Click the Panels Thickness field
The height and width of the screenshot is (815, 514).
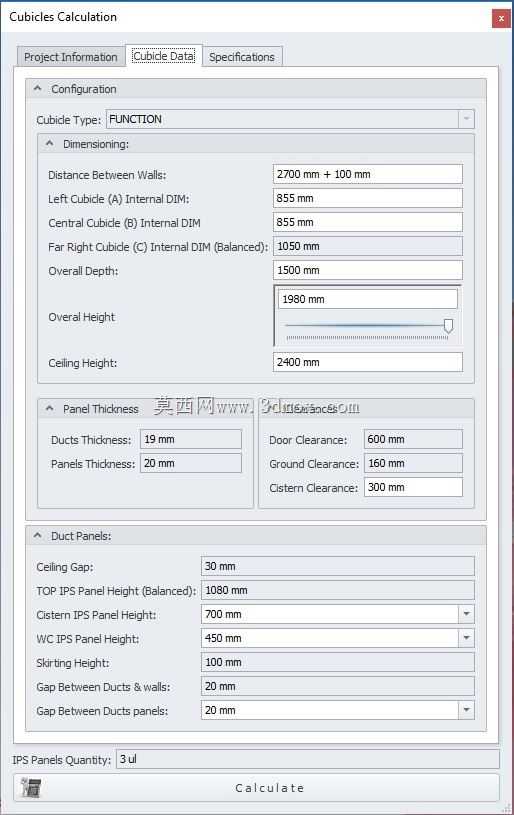pos(191,463)
